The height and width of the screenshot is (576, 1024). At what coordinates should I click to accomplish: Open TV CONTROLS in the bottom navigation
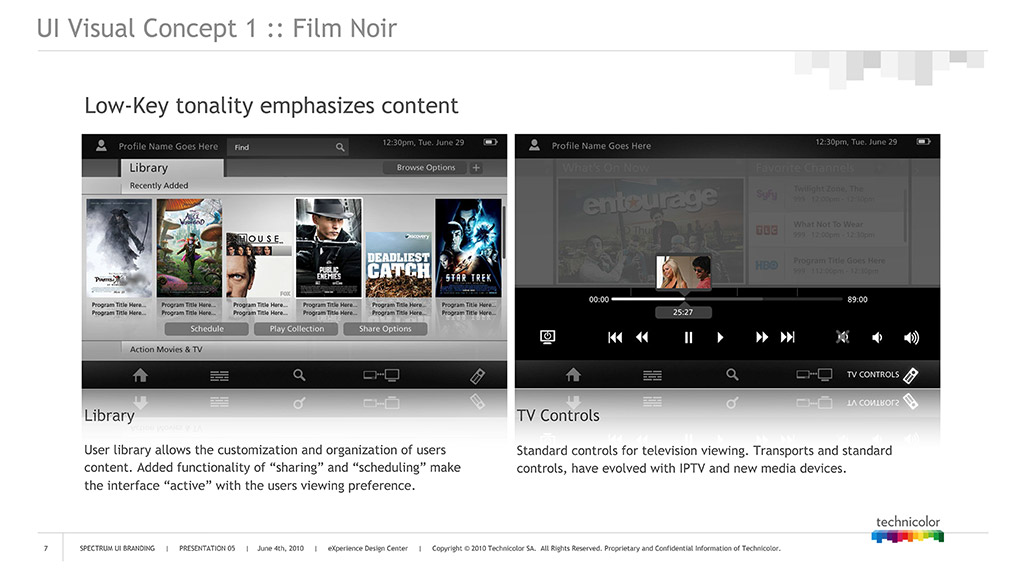881,375
